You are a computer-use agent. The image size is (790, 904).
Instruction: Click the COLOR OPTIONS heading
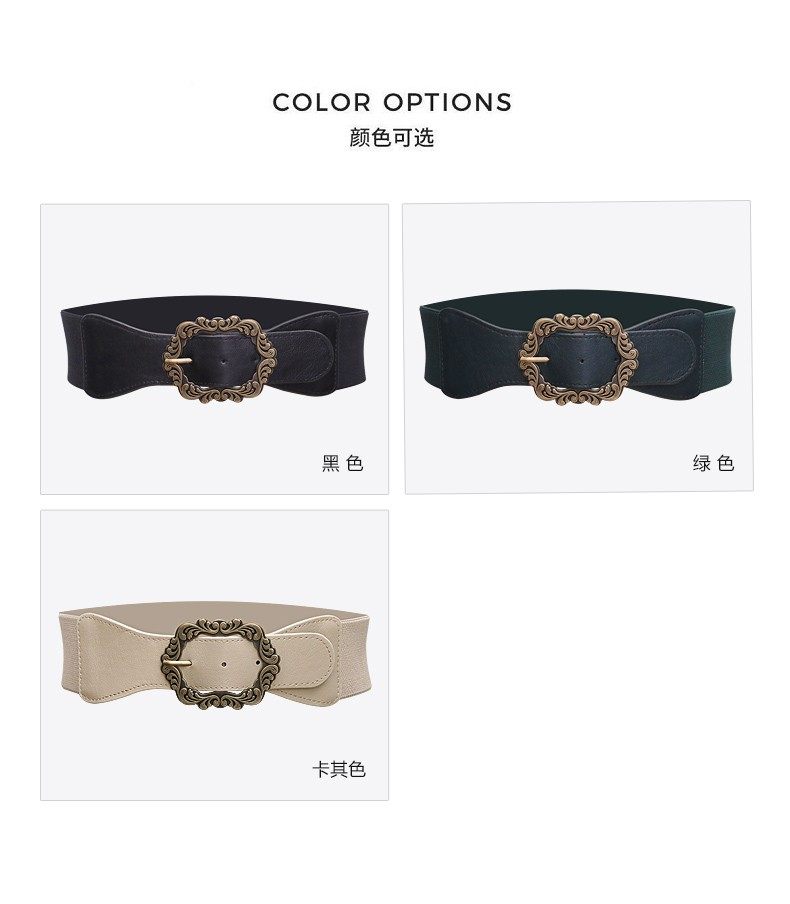tap(392, 103)
